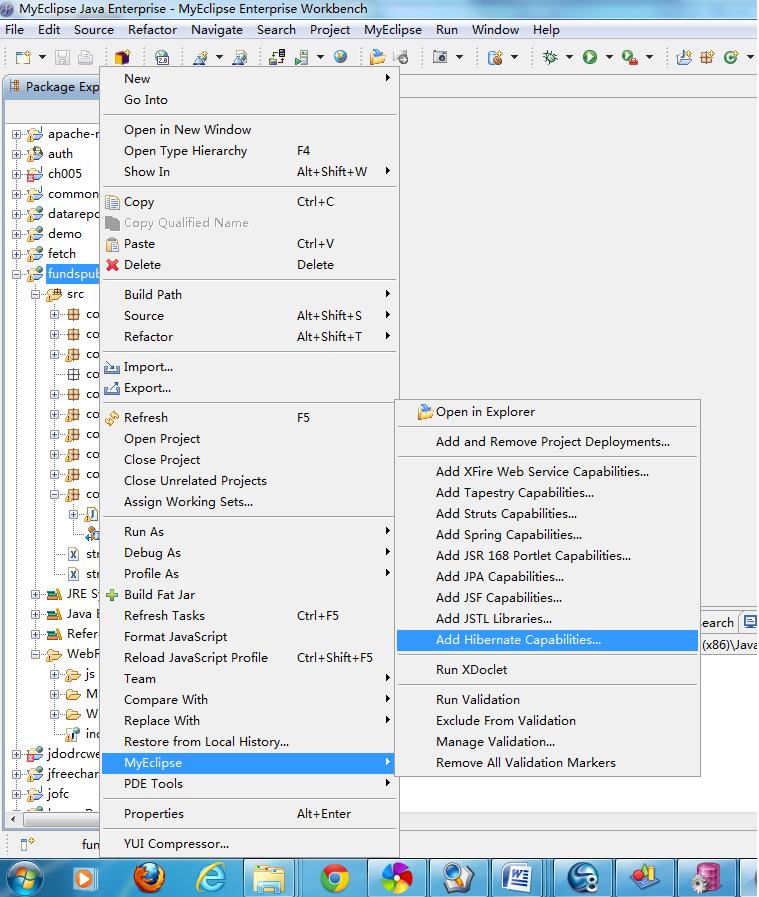Open Firefox from the taskbar
759x897 pixels.
point(149,878)
